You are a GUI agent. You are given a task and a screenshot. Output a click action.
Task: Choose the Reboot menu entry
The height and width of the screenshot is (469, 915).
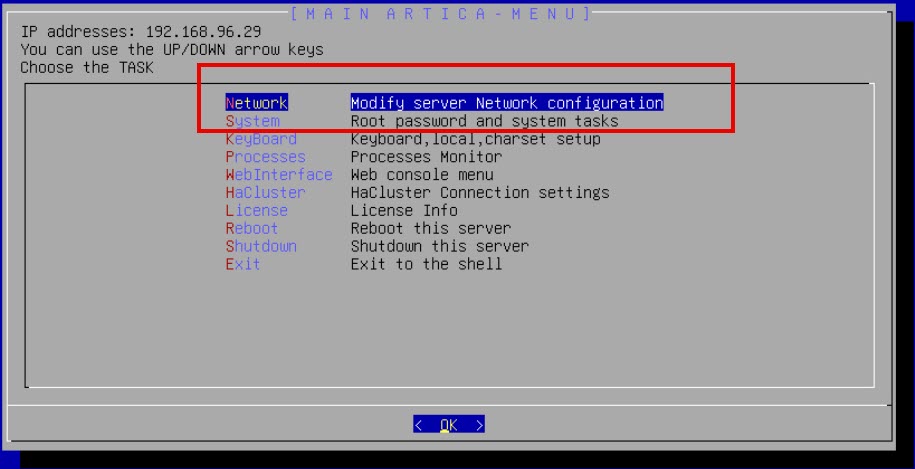point(252,229)
